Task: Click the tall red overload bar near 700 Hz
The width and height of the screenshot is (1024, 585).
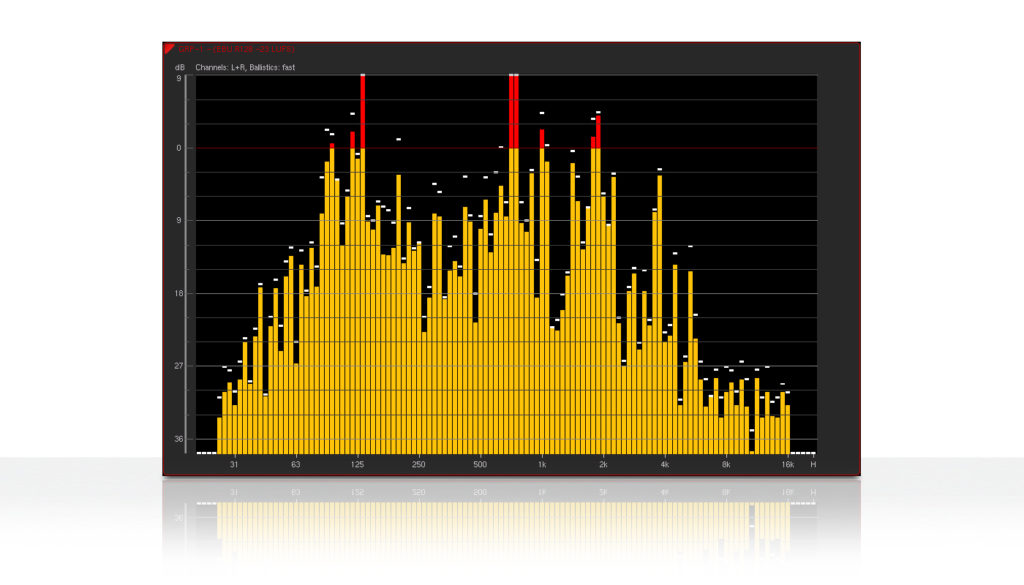Action: tap(515, 105)
